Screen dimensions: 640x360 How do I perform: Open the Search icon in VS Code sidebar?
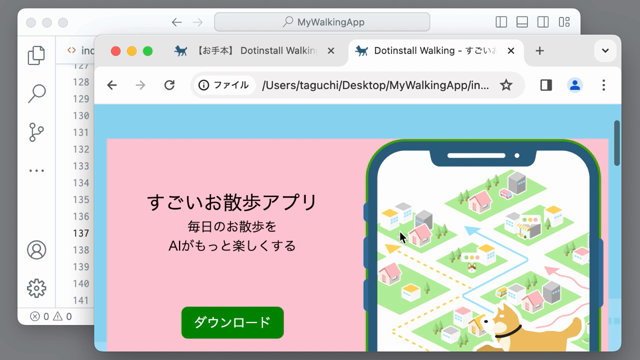coord(36,93)
